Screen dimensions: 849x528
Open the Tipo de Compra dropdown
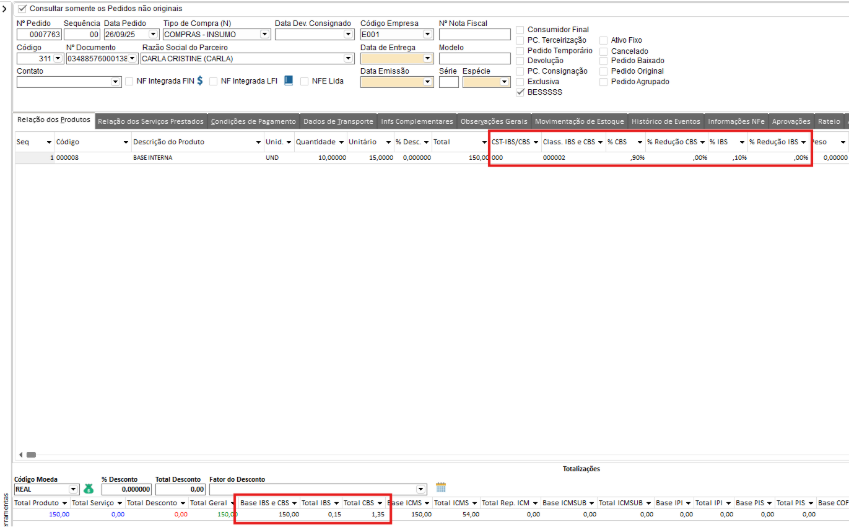[265, 34]
